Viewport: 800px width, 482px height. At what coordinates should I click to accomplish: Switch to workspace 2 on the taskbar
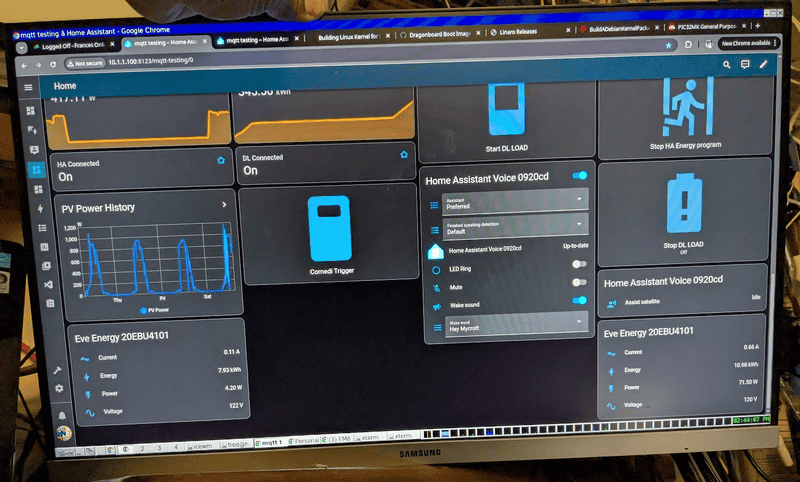[x=142, y=448]
